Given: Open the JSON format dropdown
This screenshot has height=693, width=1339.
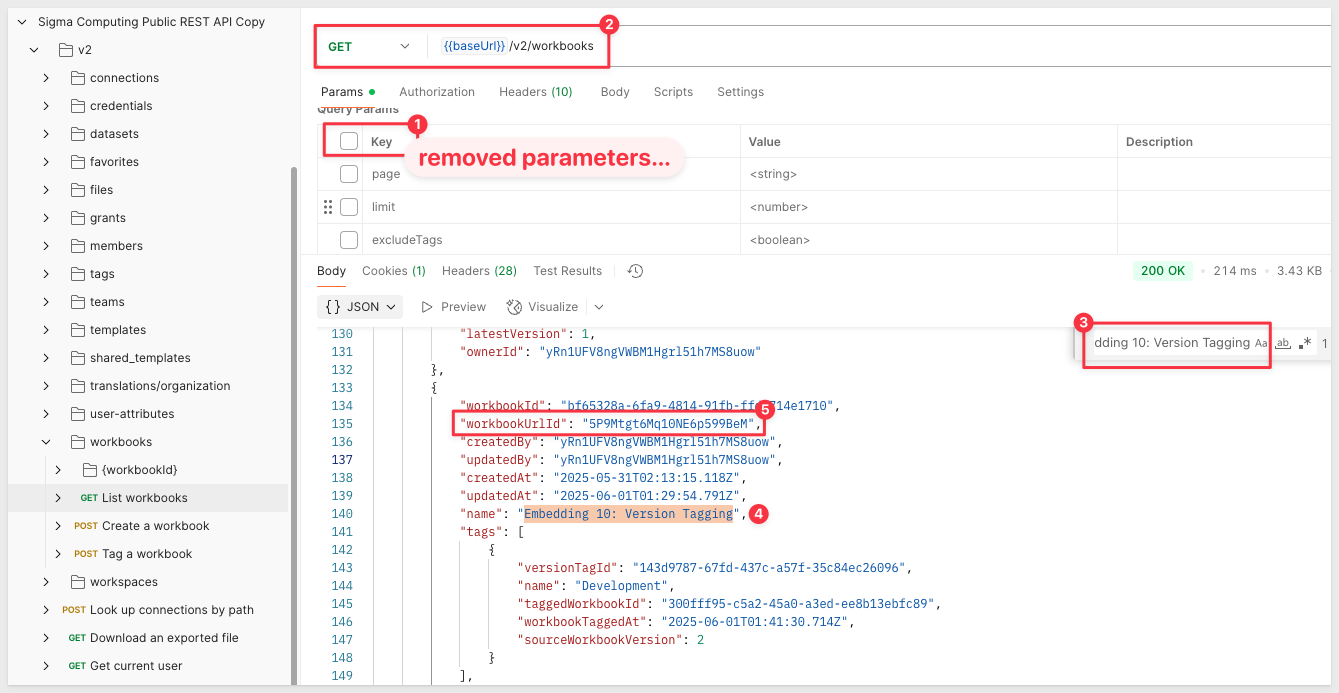Looking at the screenshot, I should pyautogui.click(x=361, y=307).
